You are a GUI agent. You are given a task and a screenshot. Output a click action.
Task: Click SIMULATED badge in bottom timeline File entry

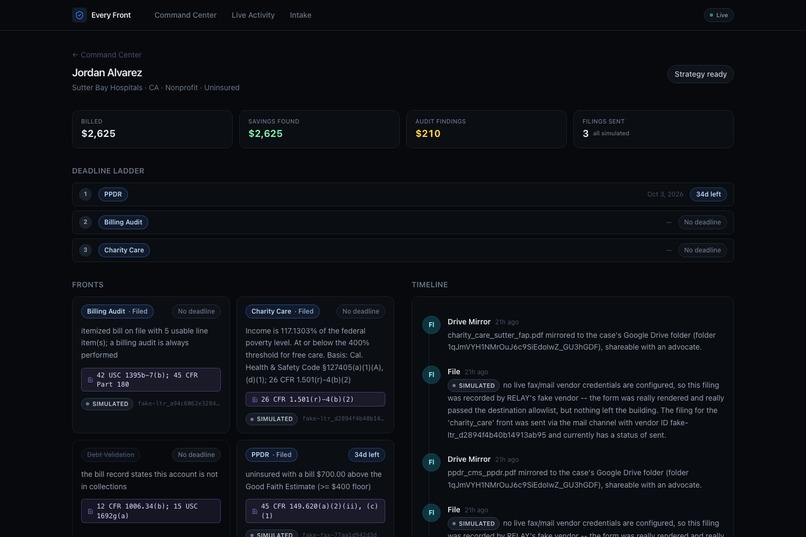473,524
